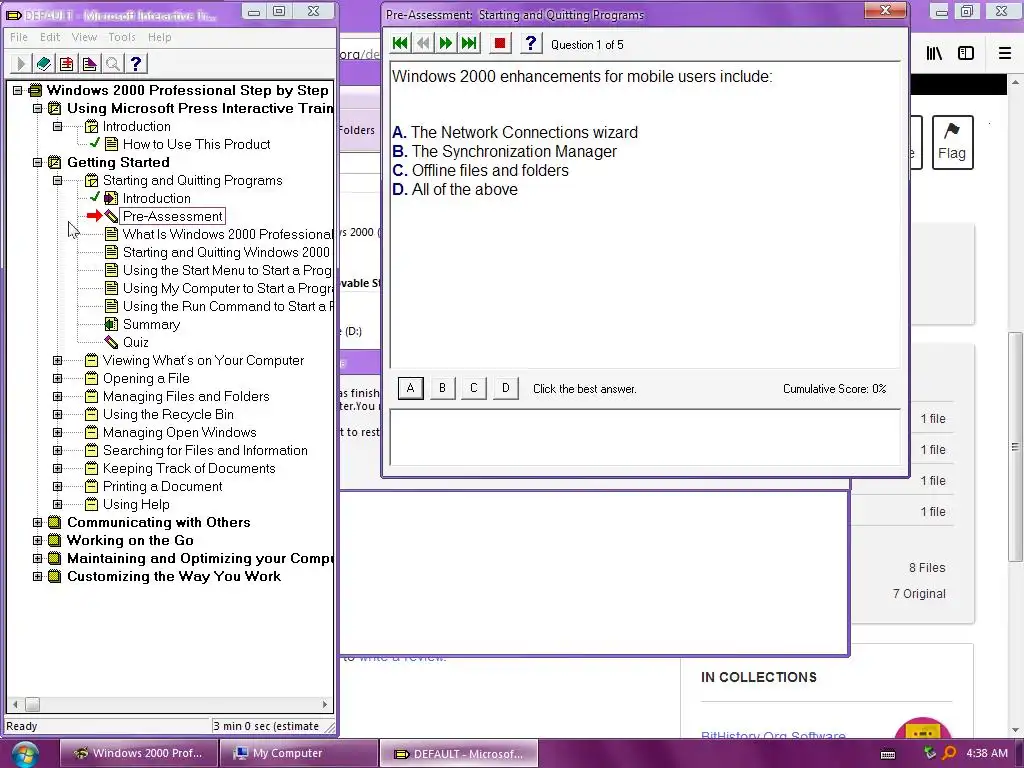The height and width of the screenshot is (768, 1024).
Task: Click the purple notes page toolbar icon
Action: [89, 63]
